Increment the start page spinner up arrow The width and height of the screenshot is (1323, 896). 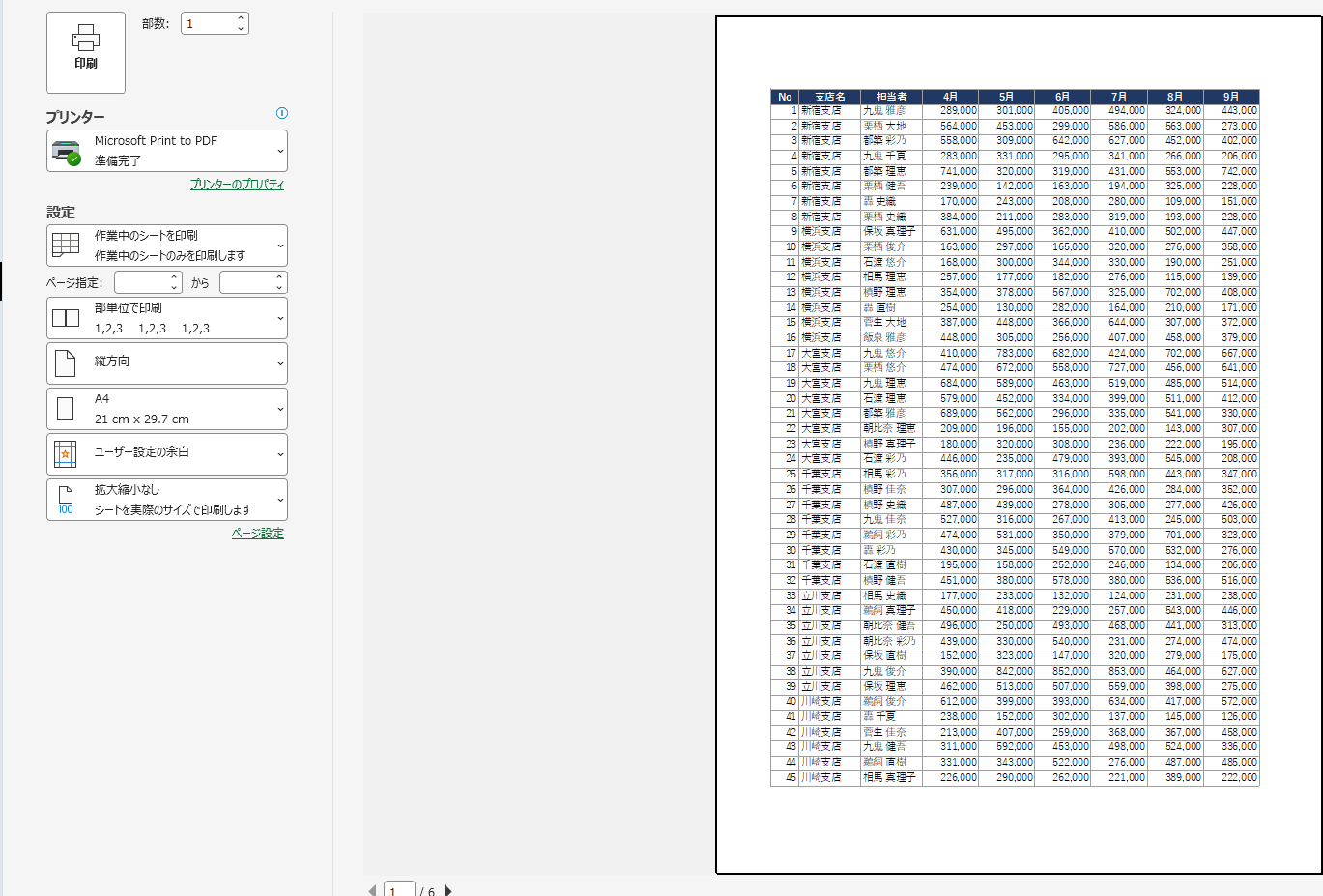[175, 277]
